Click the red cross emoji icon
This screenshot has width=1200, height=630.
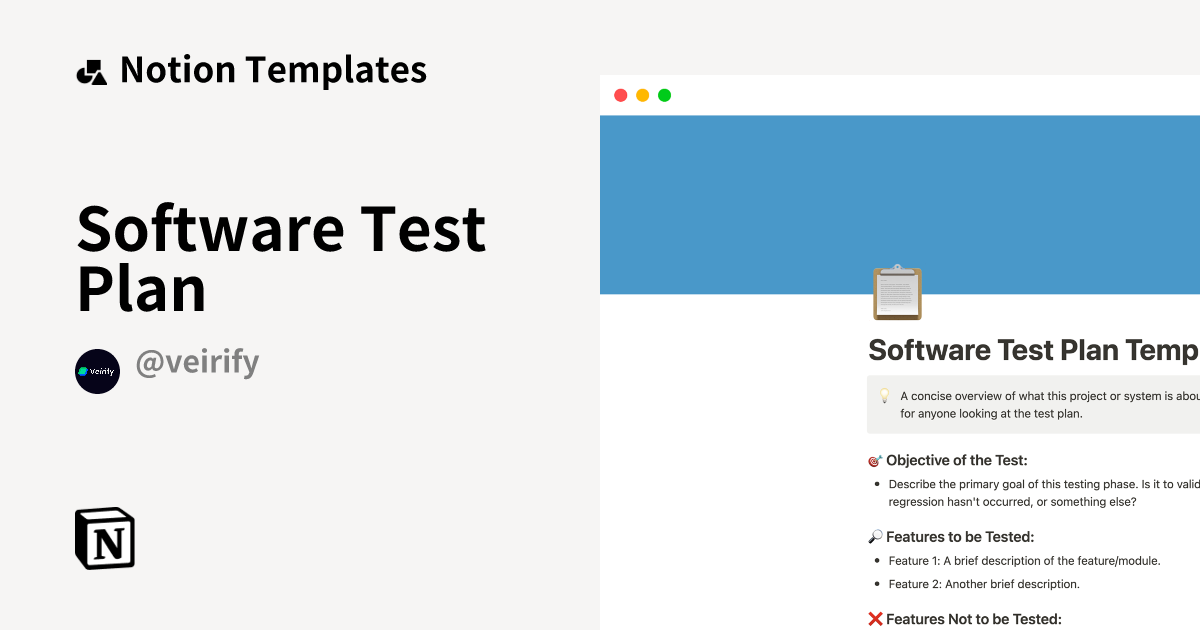click(x=875, y=619)
